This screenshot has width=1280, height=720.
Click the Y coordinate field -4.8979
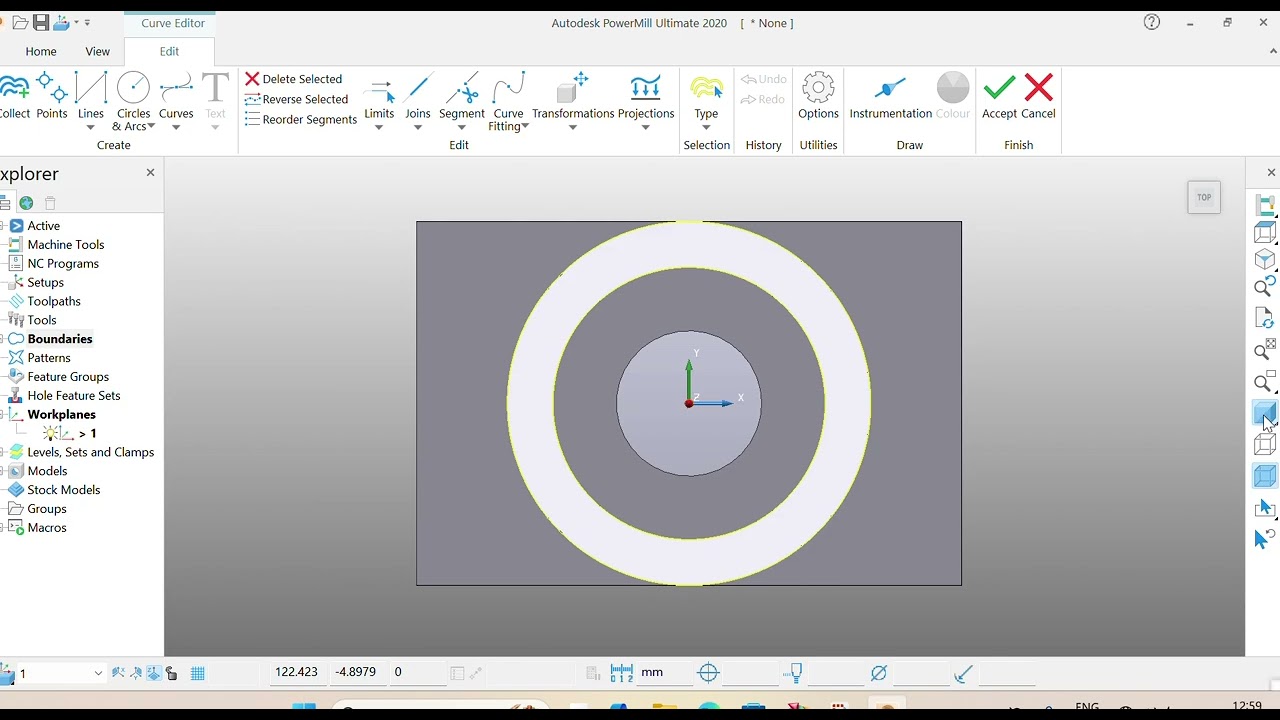click(357, 672)
